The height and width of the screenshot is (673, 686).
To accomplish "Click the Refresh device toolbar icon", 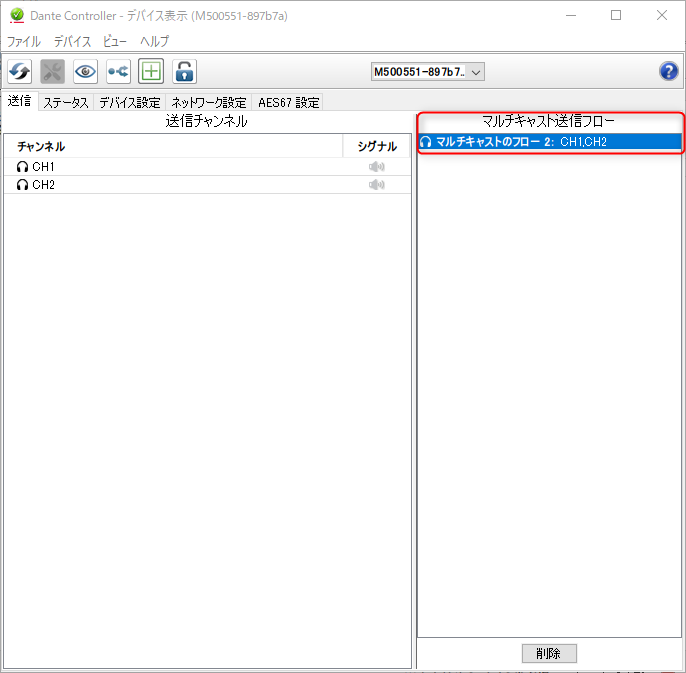I will 20,71.
